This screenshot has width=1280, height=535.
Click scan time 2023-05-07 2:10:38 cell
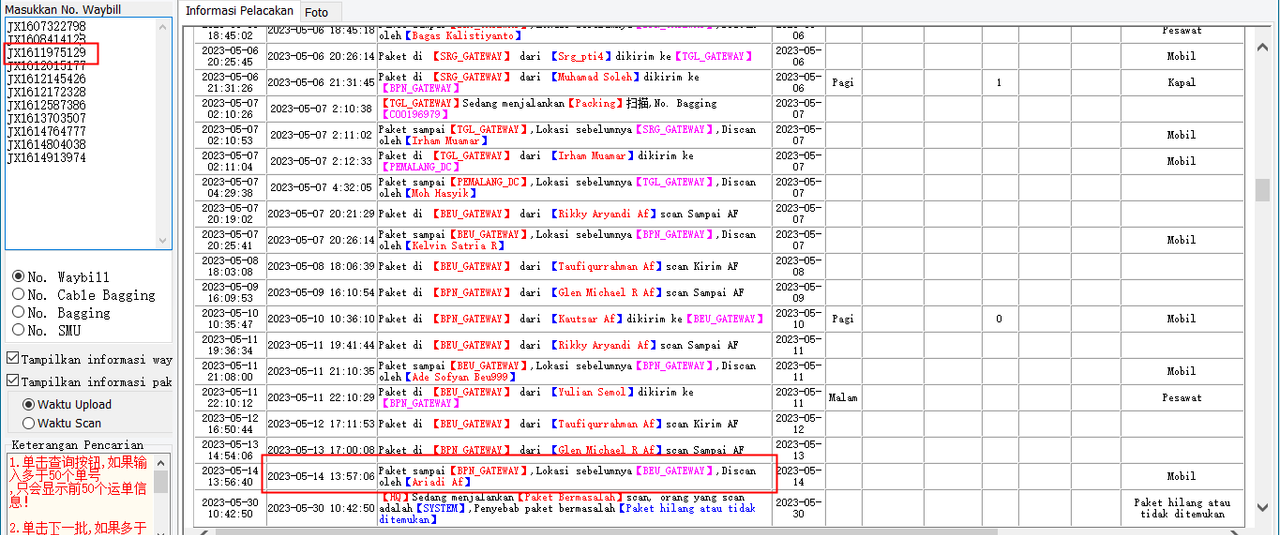point(322,108)
